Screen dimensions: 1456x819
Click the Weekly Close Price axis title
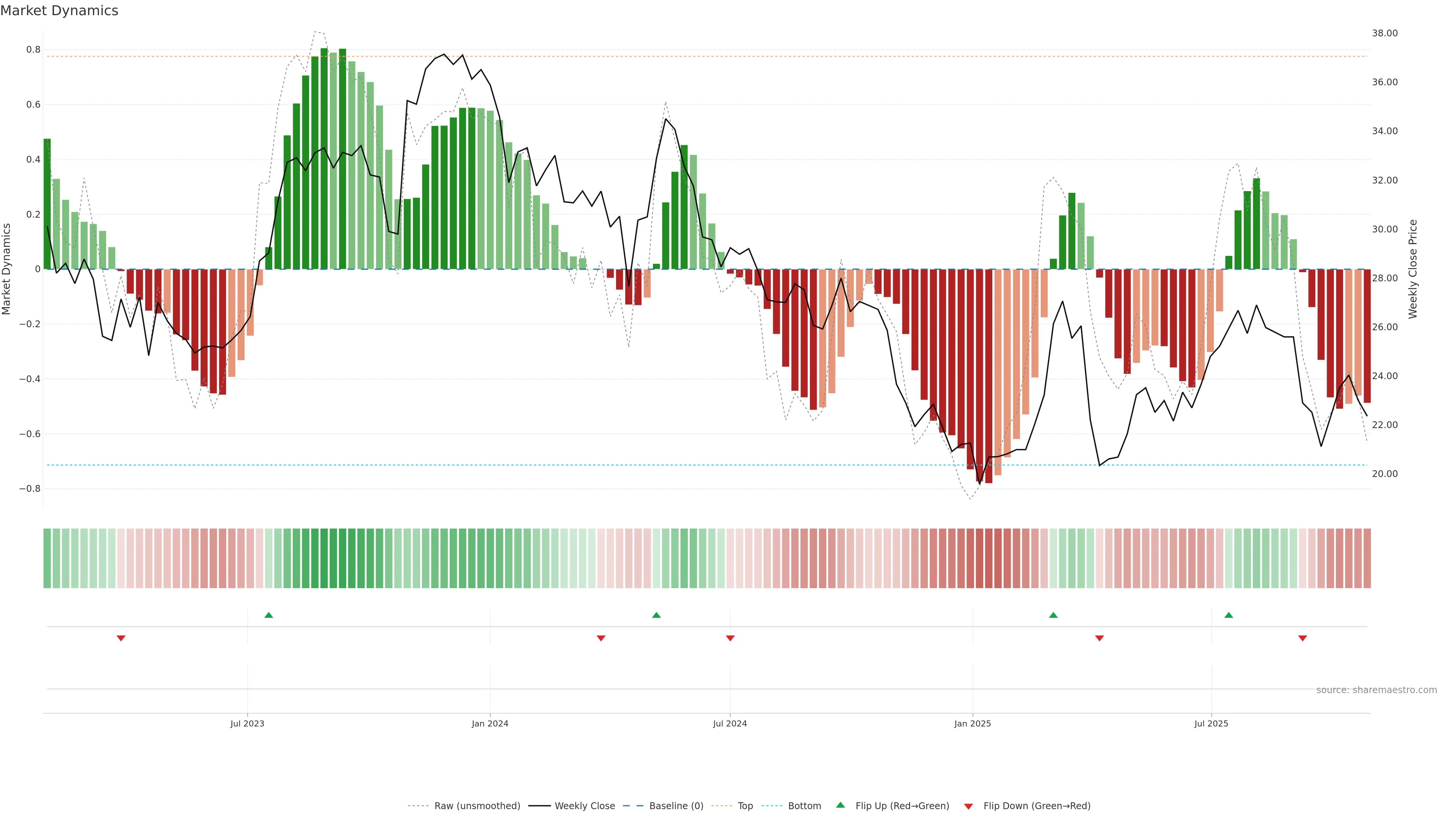[1413, 269]
